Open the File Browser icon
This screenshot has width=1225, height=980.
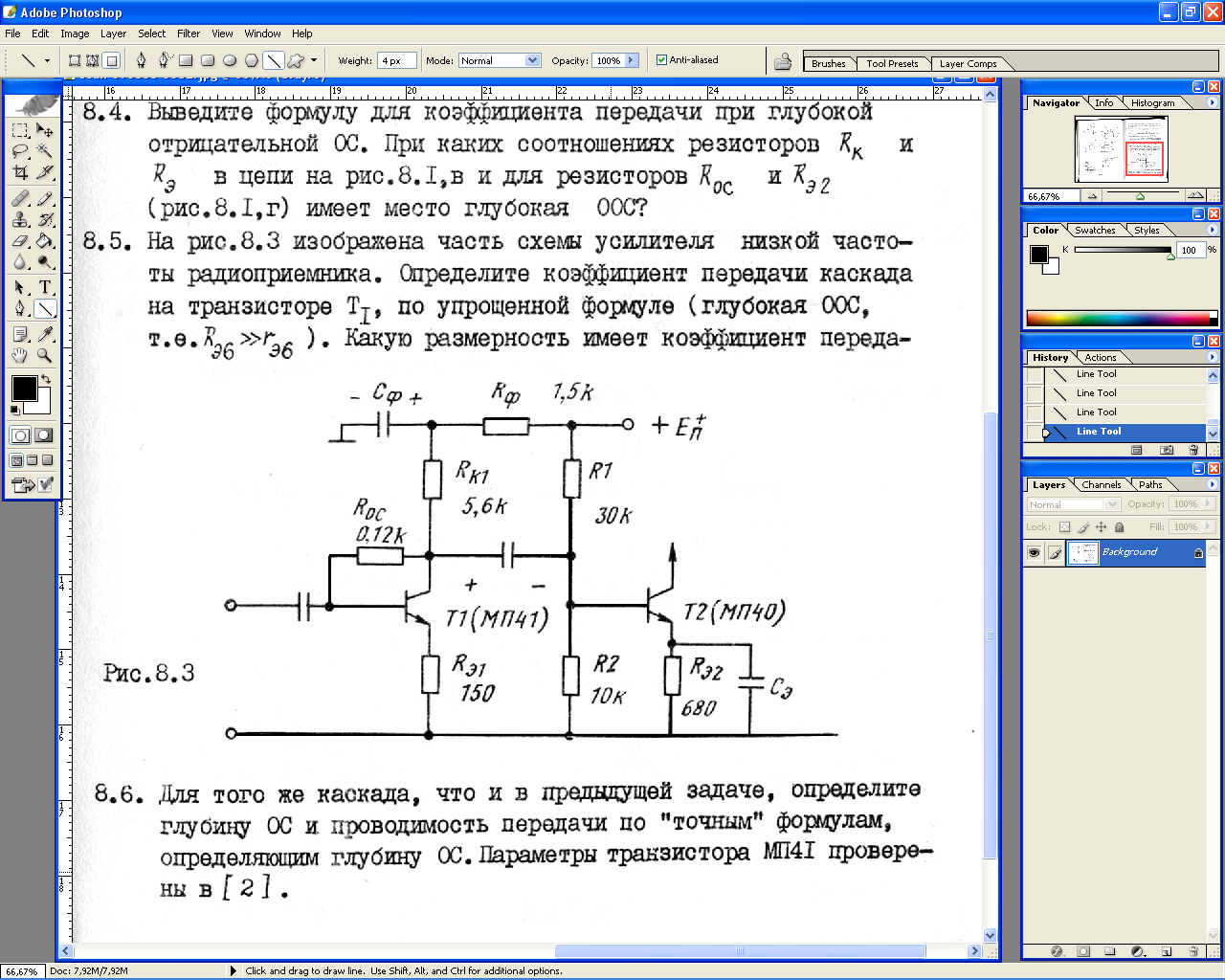(x=783, y=61)
